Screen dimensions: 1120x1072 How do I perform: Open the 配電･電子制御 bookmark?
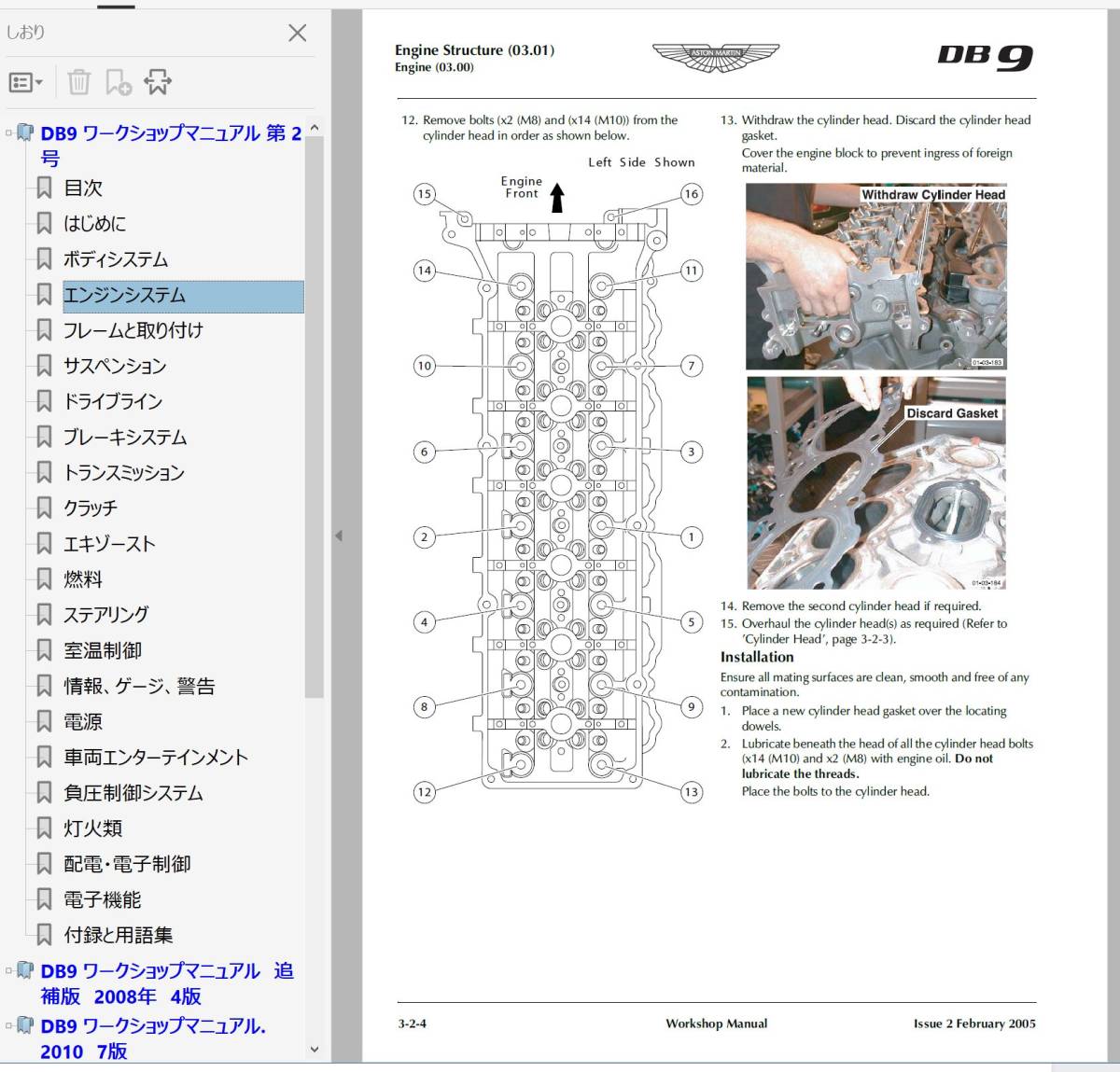(127, 864)
